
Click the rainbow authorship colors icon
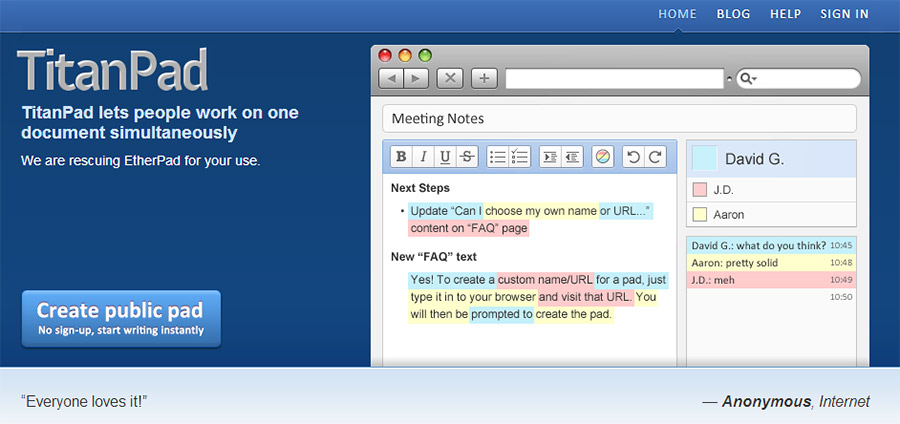point(603,157)
